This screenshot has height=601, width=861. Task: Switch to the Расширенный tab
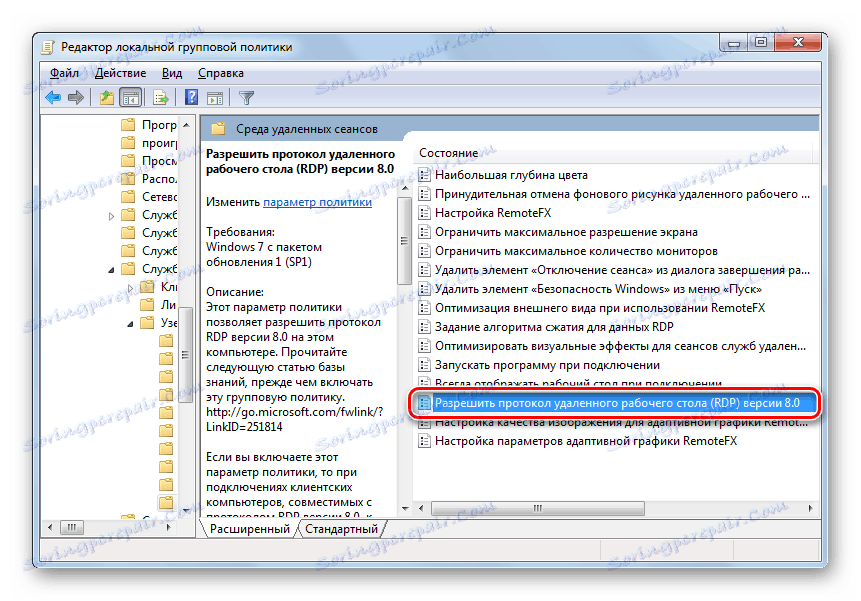[250, 529]
